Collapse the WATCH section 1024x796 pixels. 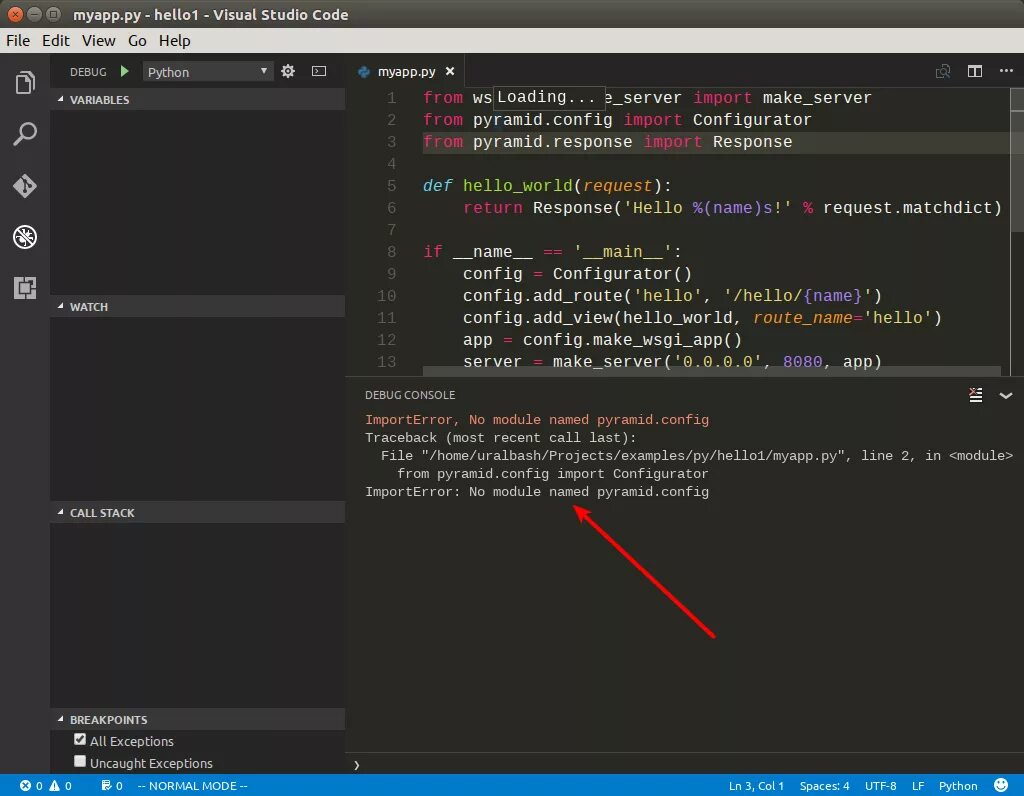197,306
